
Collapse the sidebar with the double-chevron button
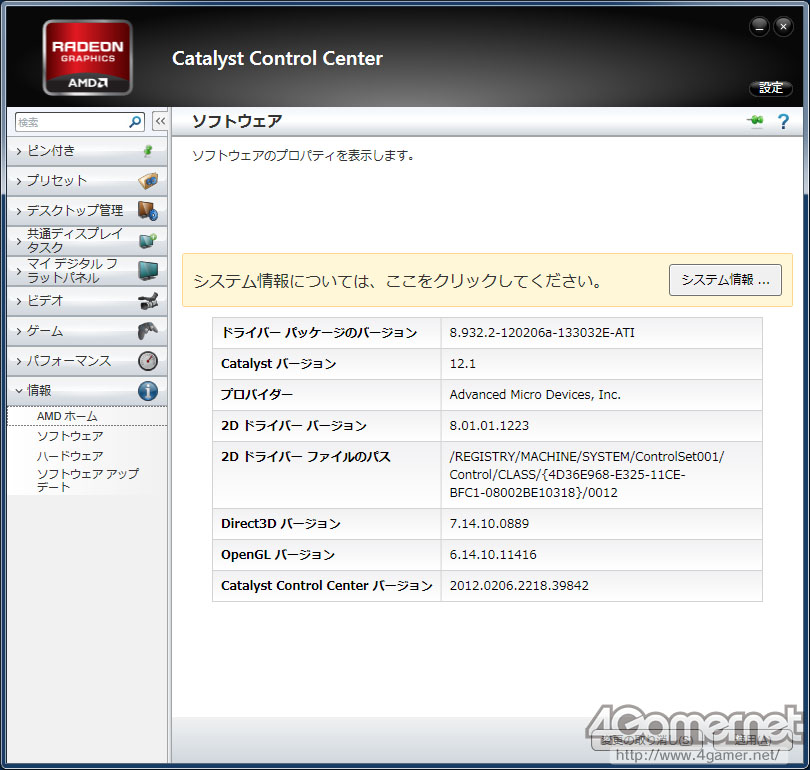tap(160, 121)
